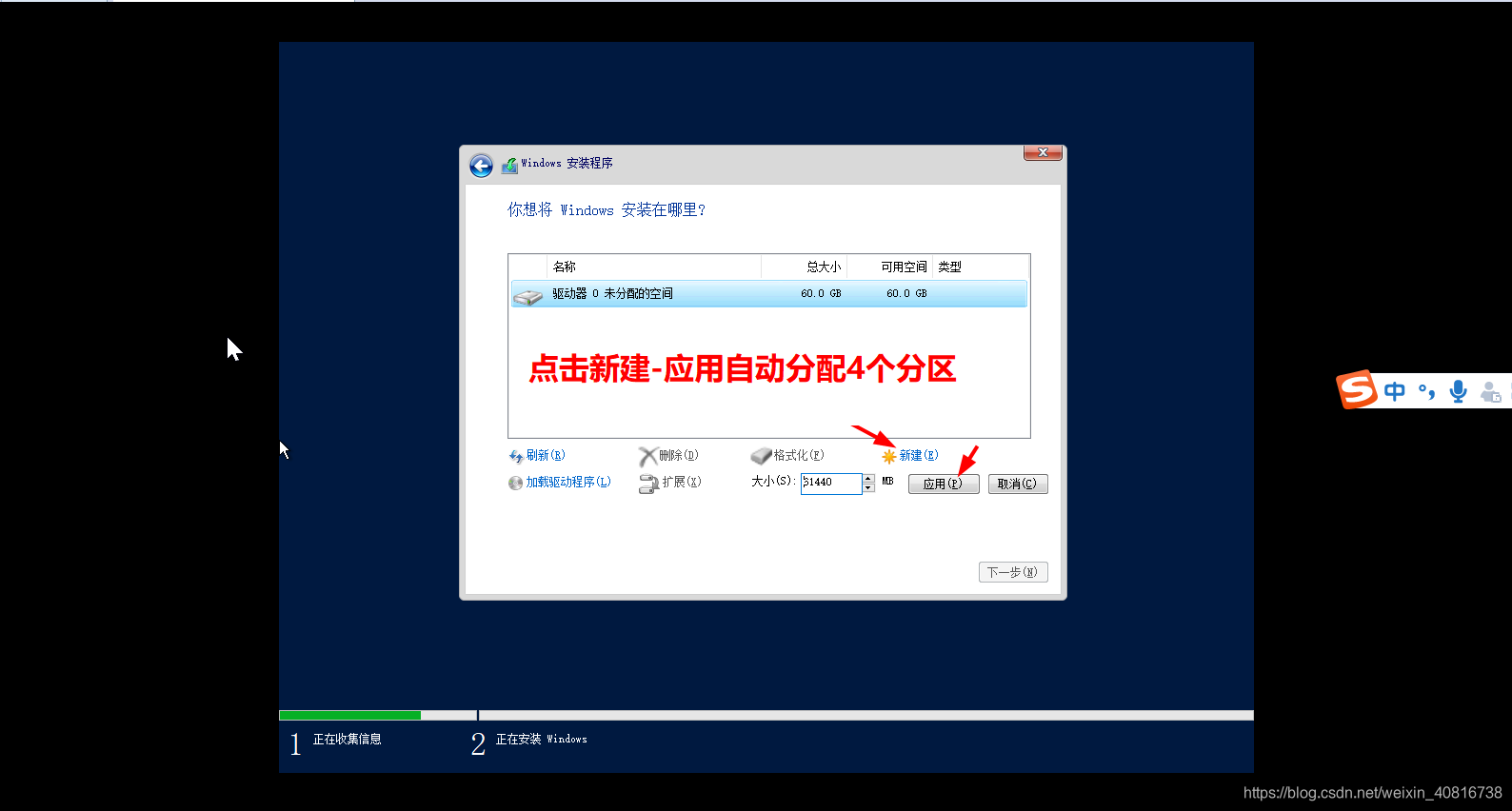Click the heading 你想将 Windows 安装在哪里?
Viewport: 1512px width, 811px height.
click(607, 210)
